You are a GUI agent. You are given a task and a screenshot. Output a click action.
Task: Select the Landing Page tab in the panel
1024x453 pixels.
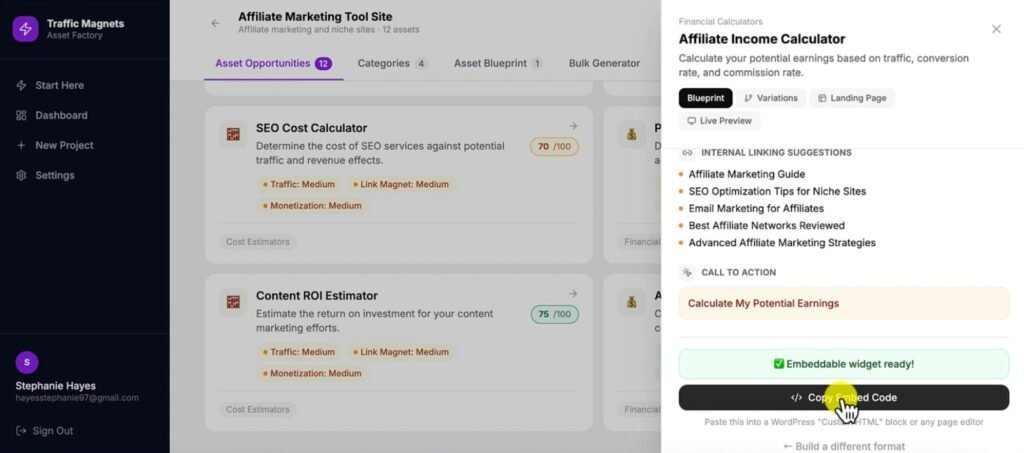tap(851, 98)
